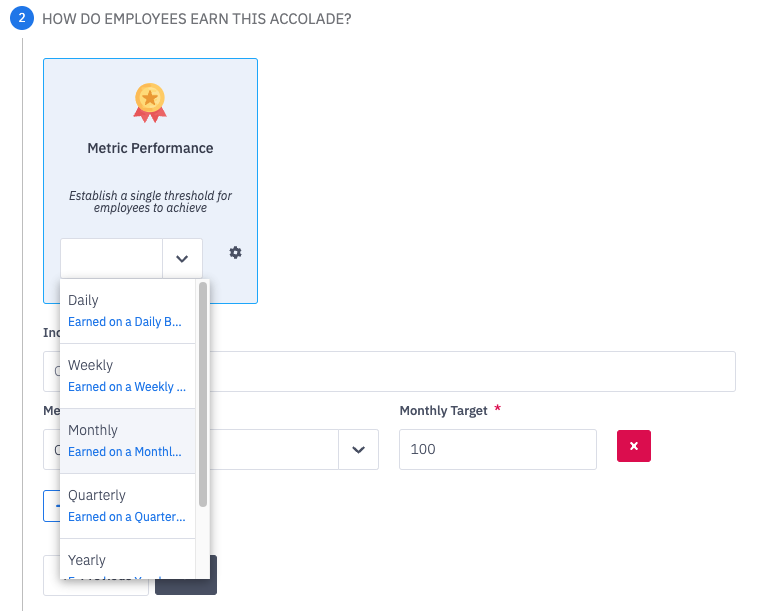Click the step 2 number badge
The image size is (759, 611).
[x=21, y=18]
